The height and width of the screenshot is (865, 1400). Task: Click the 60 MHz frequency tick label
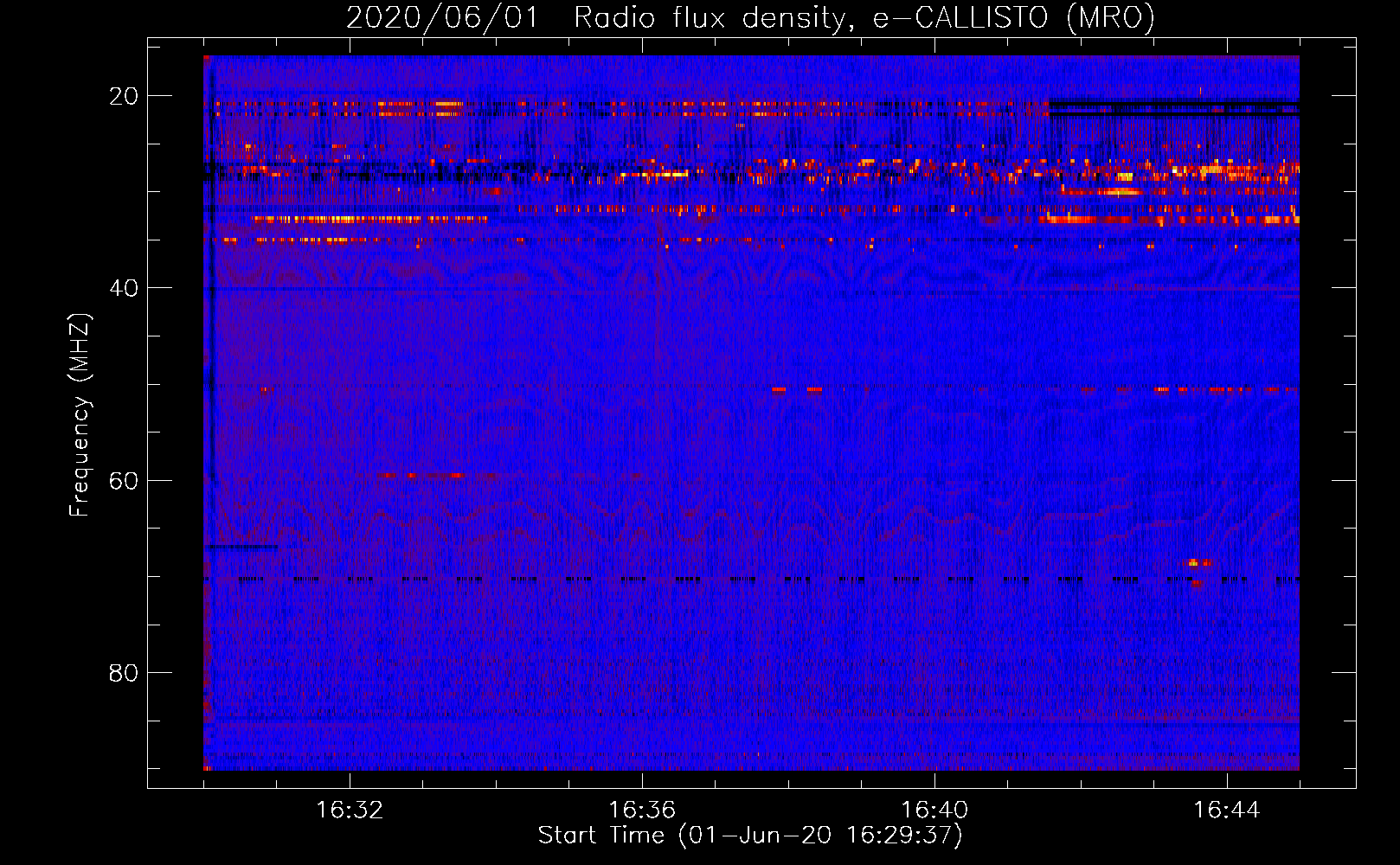[124, 480]
